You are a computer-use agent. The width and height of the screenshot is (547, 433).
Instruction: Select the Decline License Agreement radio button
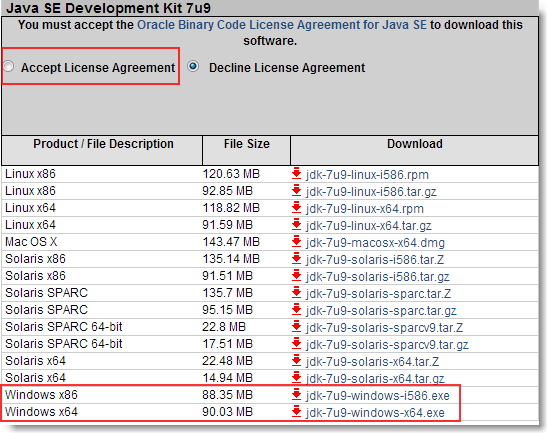pos(193,66)
